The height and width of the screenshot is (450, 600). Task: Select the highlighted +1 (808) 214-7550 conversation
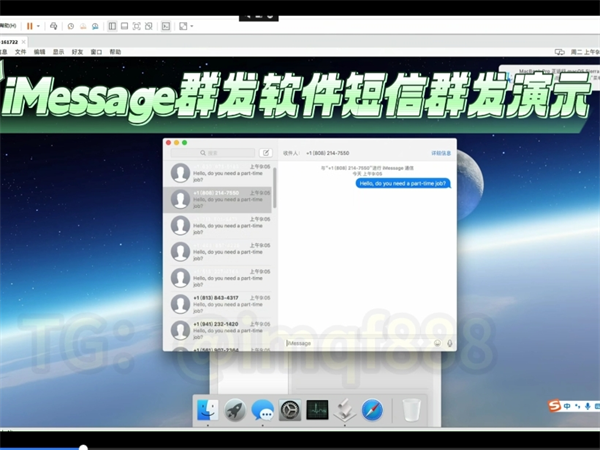pos(217,198)
